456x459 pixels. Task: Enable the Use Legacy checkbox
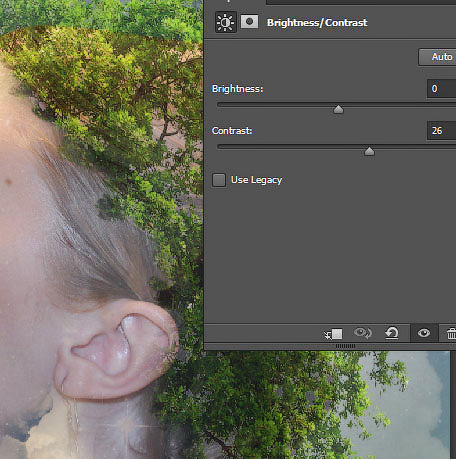tap(219, 180)
